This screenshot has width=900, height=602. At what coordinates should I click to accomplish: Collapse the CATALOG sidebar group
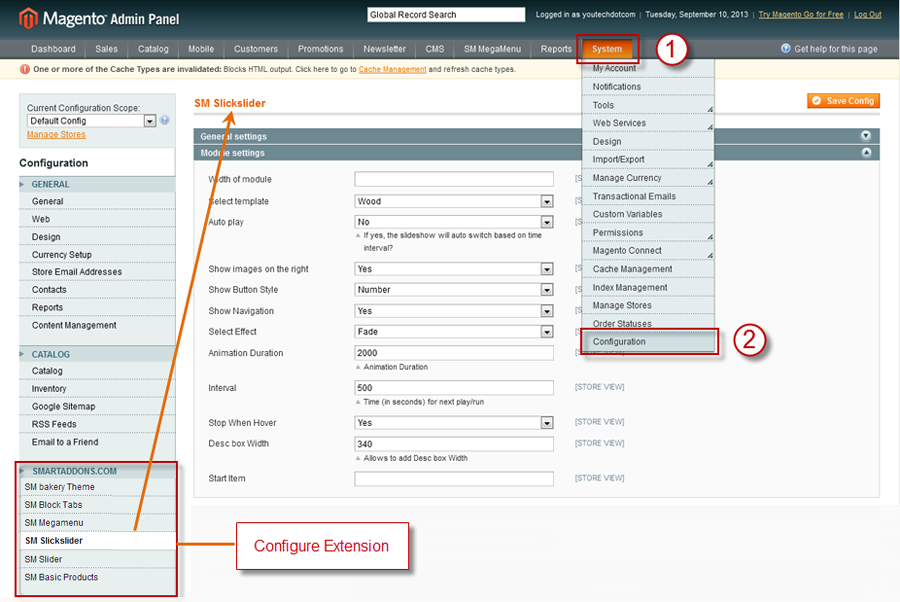(97, 355)
